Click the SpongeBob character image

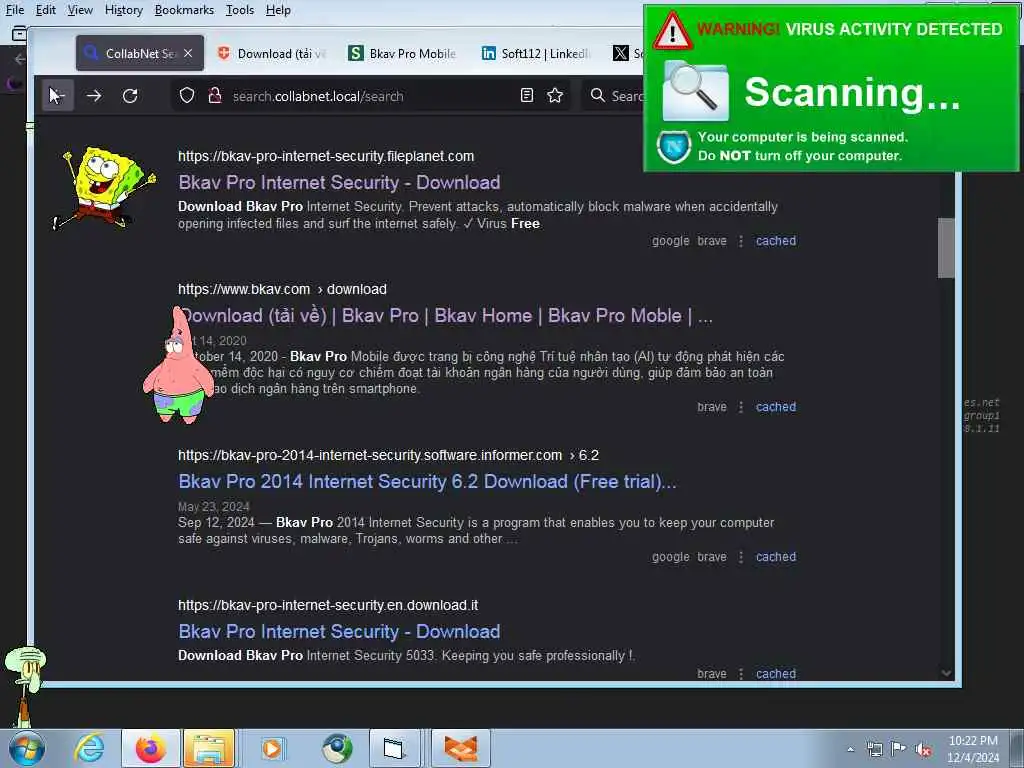[x=104, y=188]
